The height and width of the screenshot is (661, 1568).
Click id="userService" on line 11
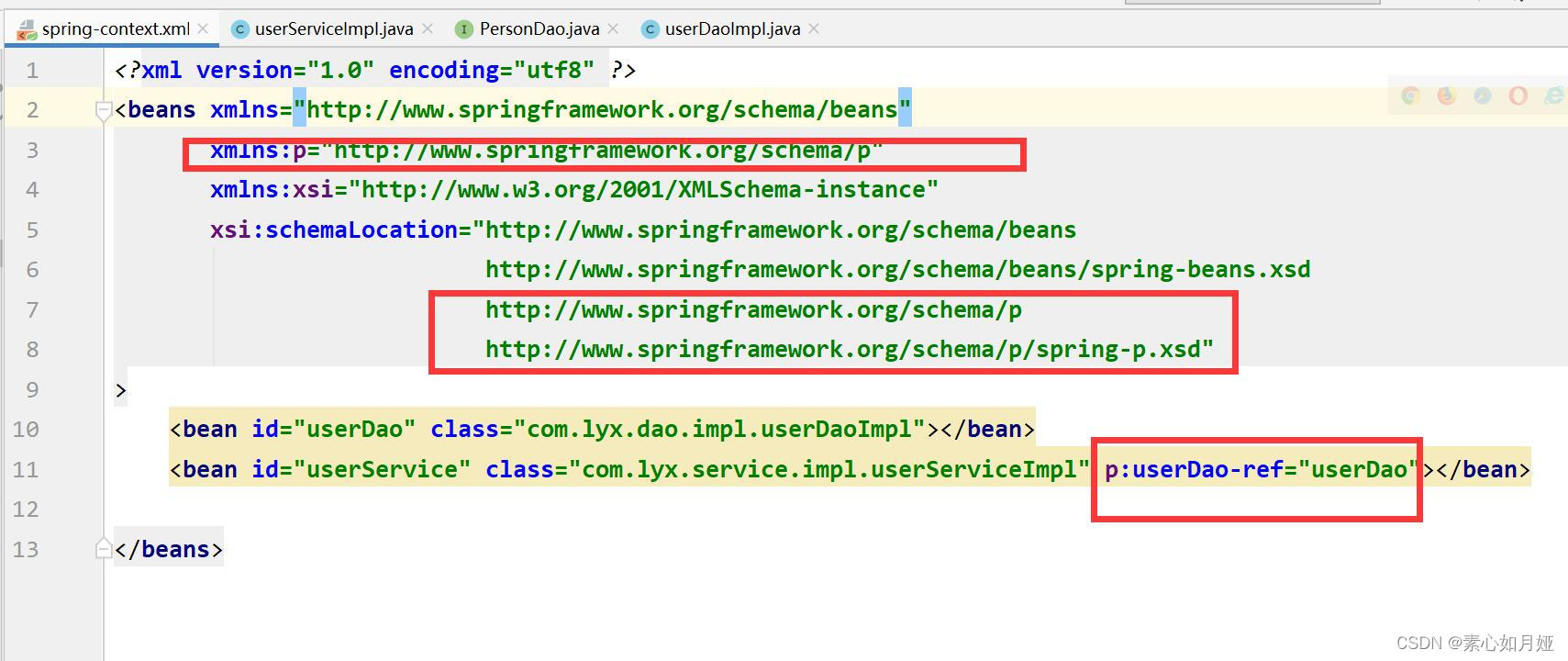click(361, 470)
